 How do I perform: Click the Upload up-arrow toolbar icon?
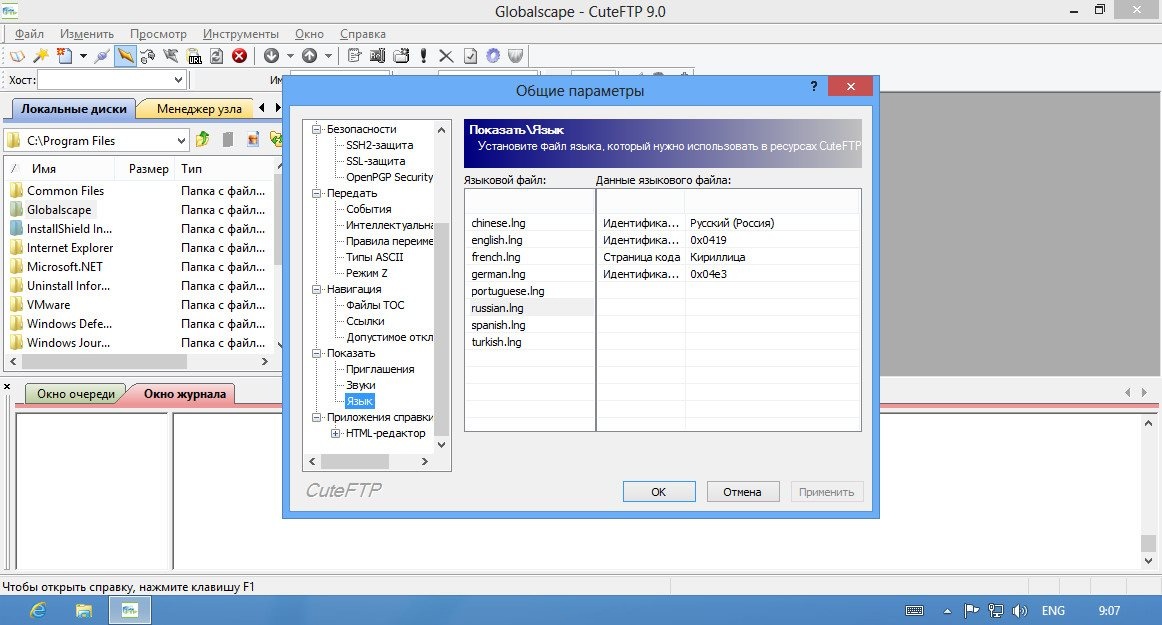(310, 56)
